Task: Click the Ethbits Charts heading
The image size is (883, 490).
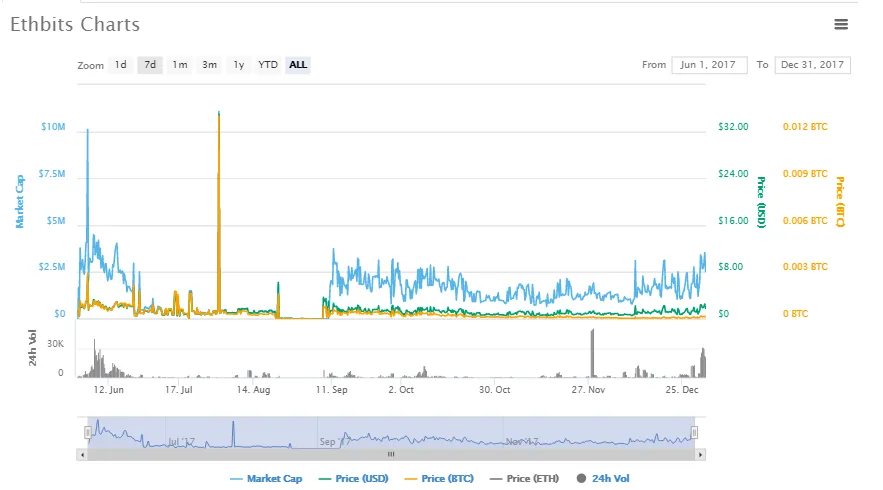Action: click(x=75, y=24)
